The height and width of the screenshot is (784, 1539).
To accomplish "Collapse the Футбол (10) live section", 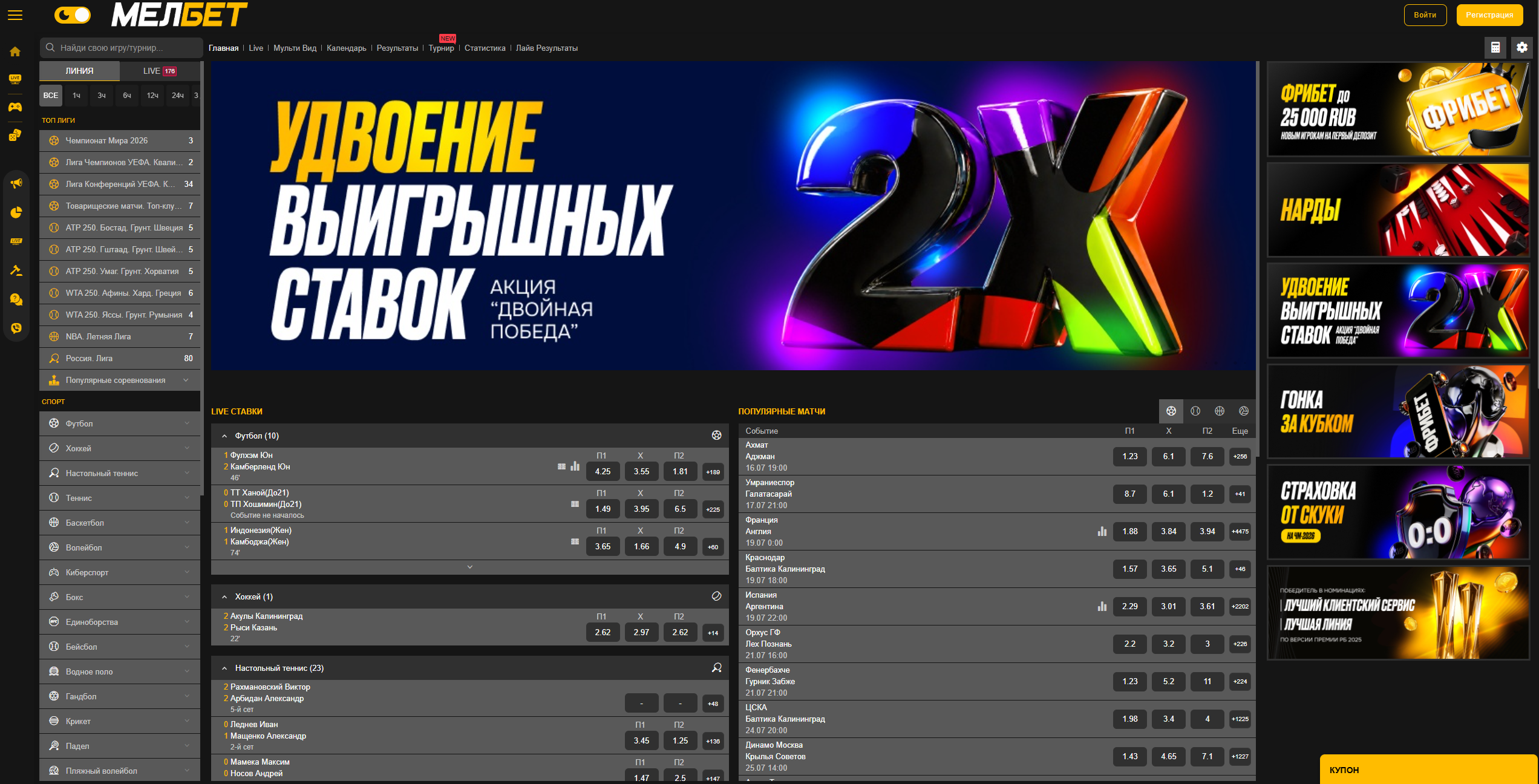I will 224,436.
